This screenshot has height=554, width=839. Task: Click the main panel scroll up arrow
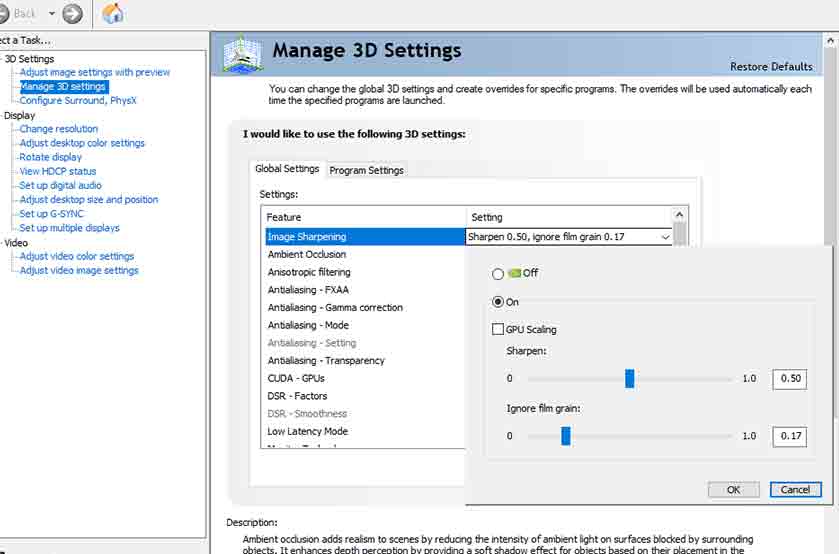831,40
